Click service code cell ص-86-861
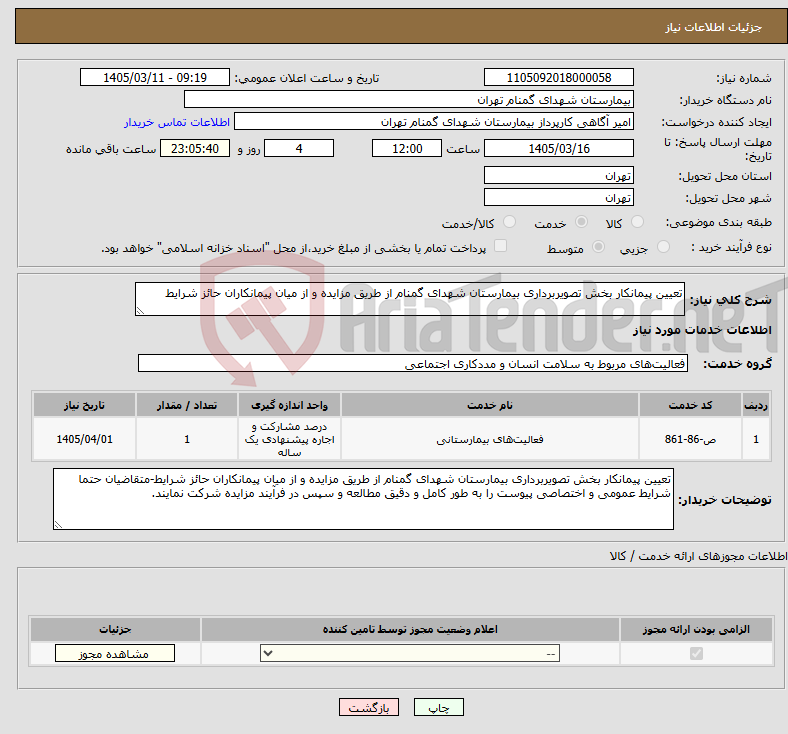 click(690, 439)
